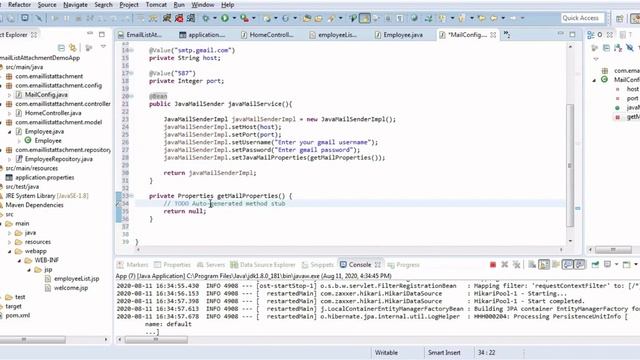Click Remove Launch gray X icon in Console

tap(504, 265)
